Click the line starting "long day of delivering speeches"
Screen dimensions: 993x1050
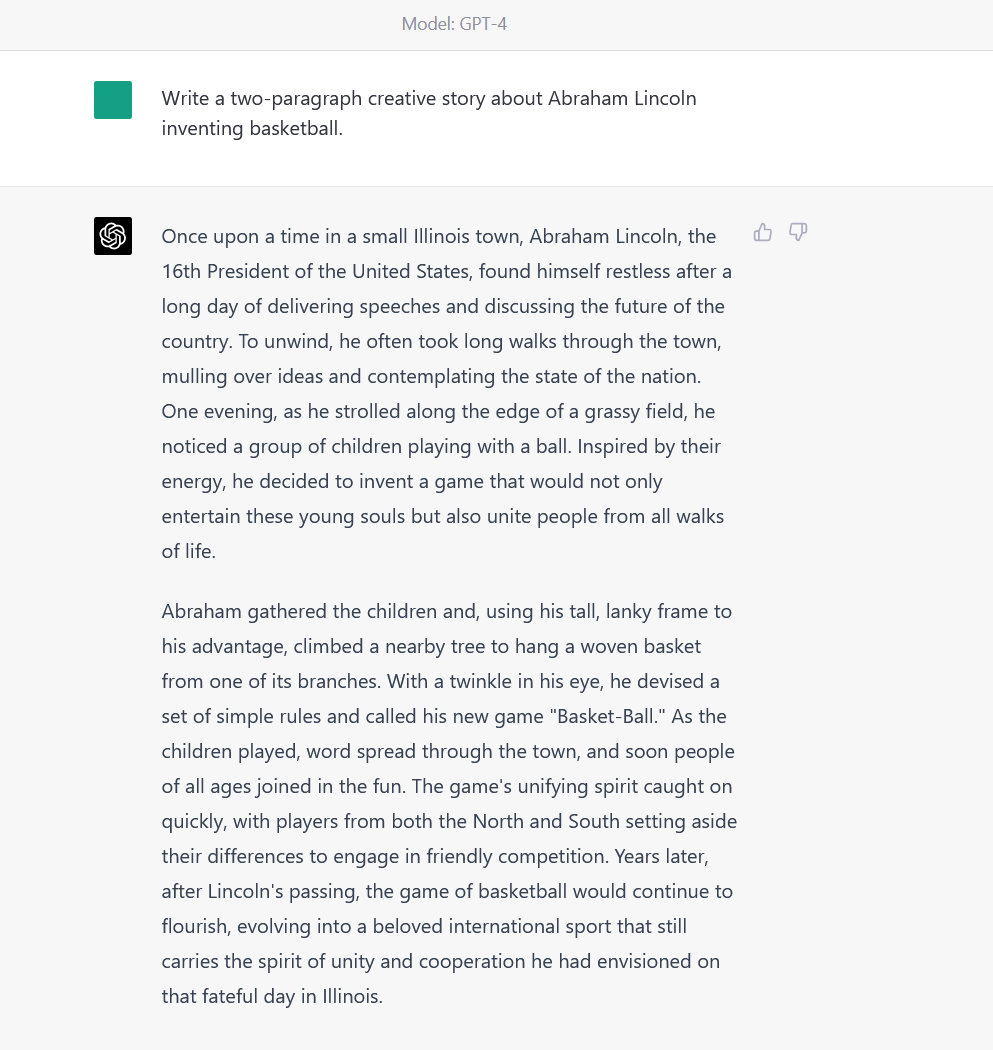point(443,306)
